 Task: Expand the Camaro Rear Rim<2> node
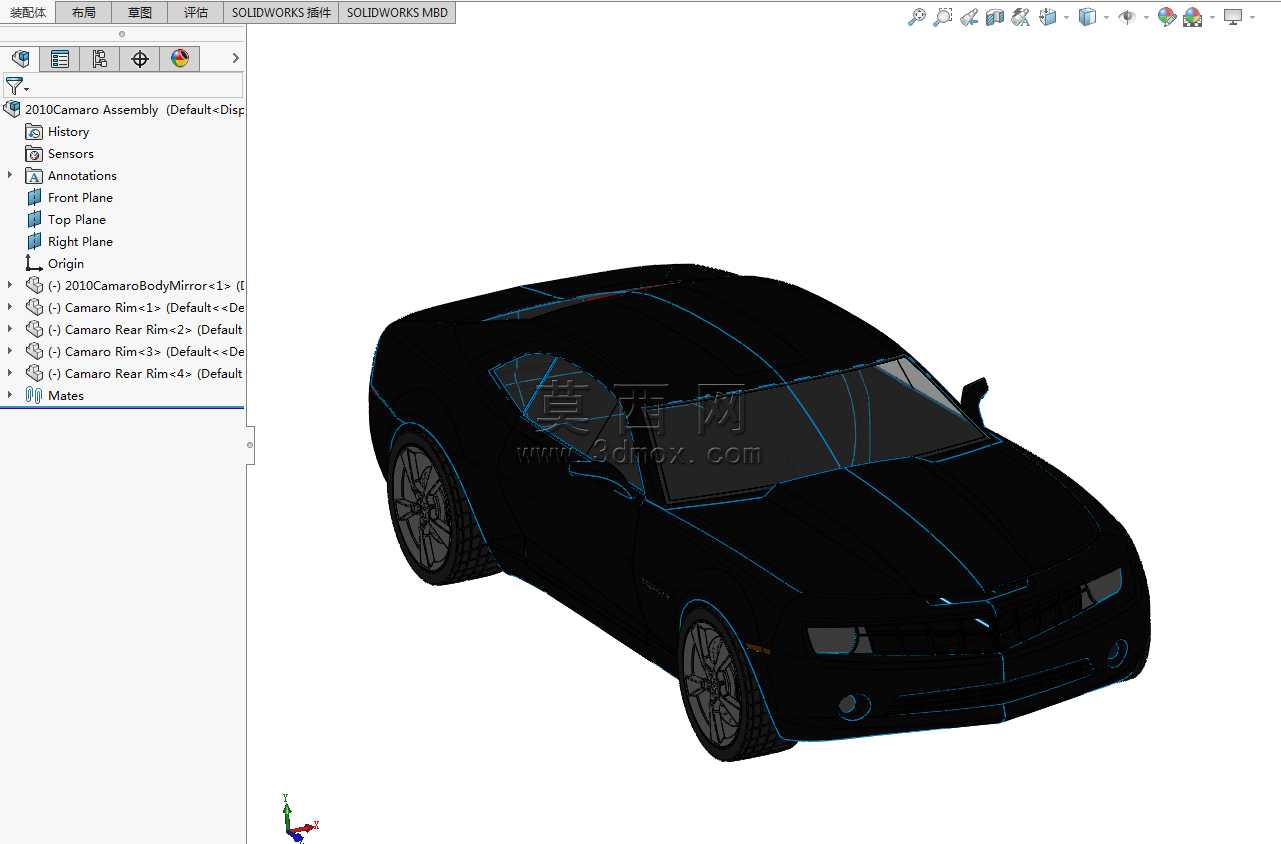10,330
